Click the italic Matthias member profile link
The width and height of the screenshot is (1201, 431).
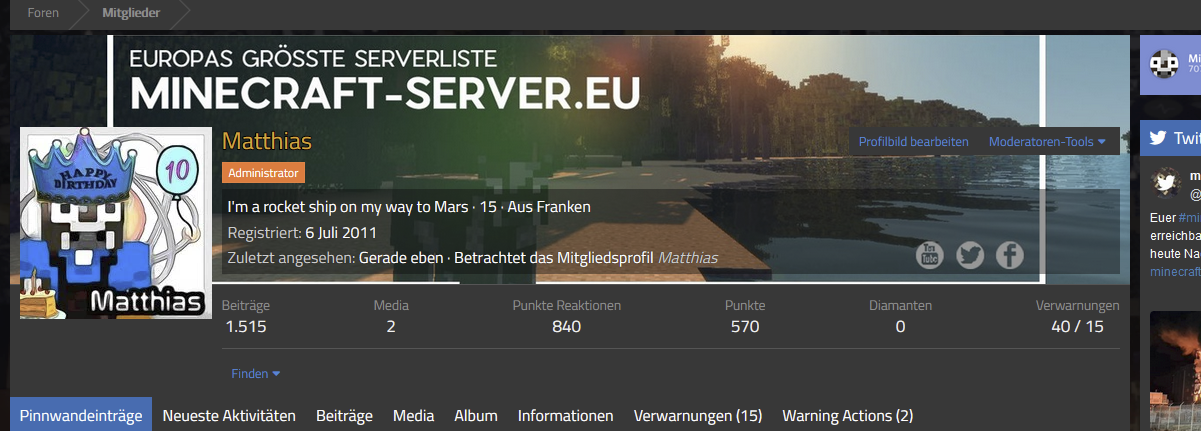pos(687,258)
